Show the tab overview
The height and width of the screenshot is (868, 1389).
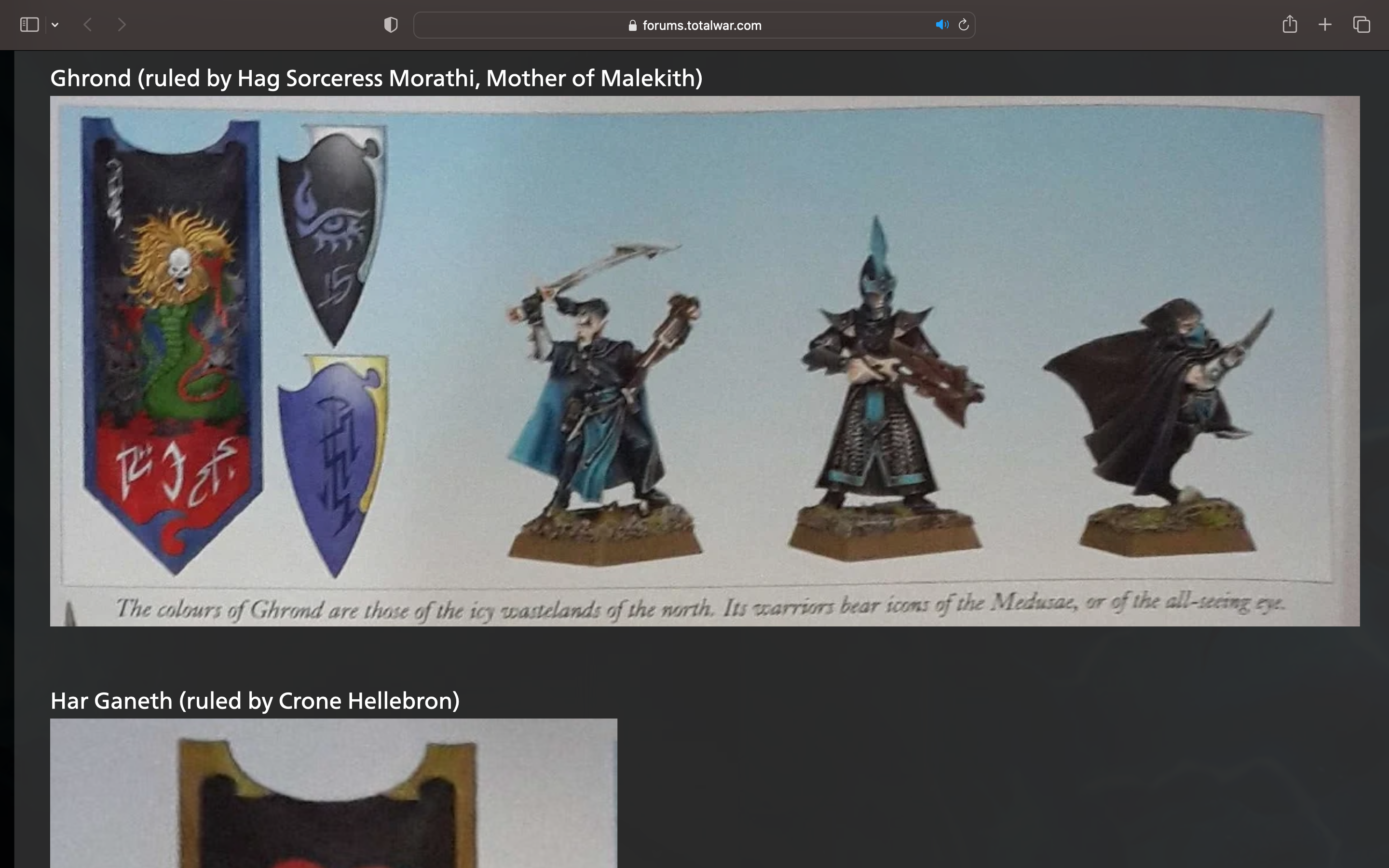pos(1361,25)
